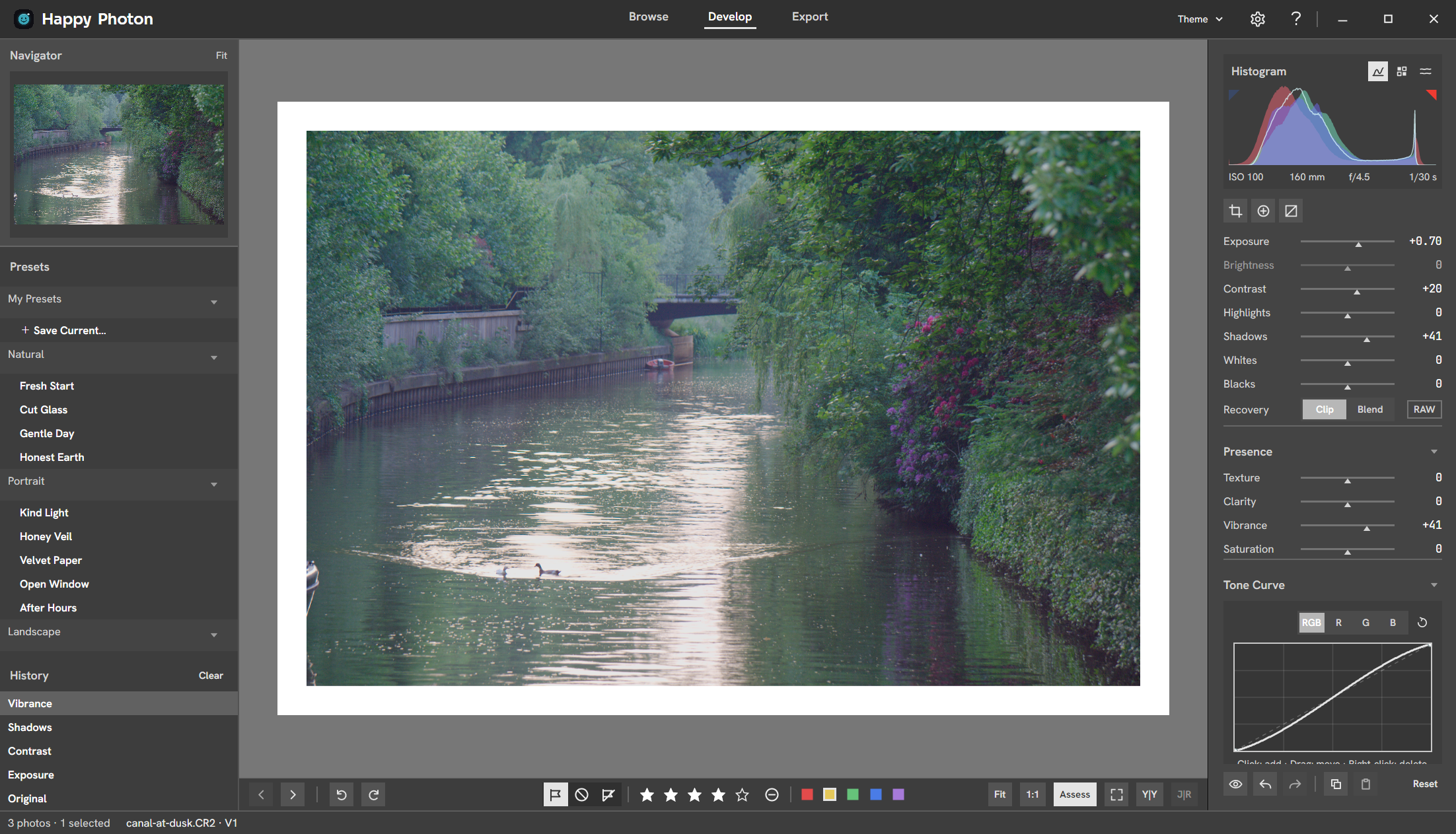Select RGB tone curve channel
Image resolution: width=1456 pixels, height=834 pixels.
(1311, 623)
